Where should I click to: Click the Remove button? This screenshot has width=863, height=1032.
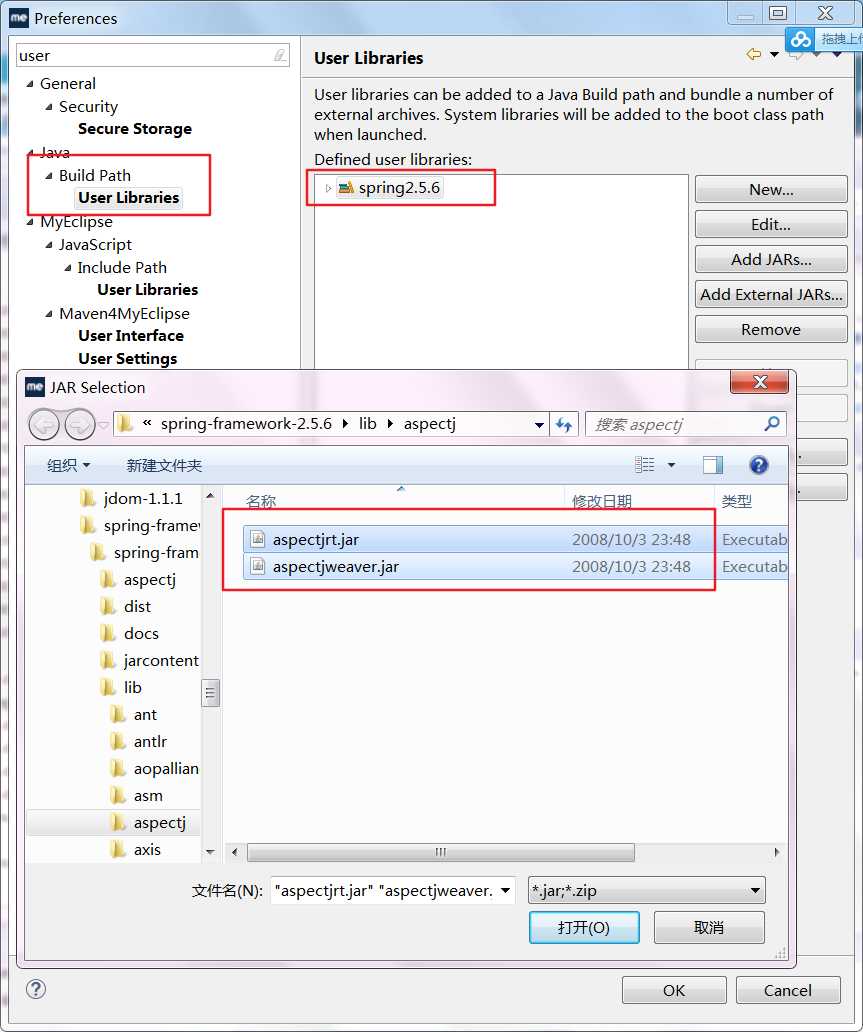point(771,329)
